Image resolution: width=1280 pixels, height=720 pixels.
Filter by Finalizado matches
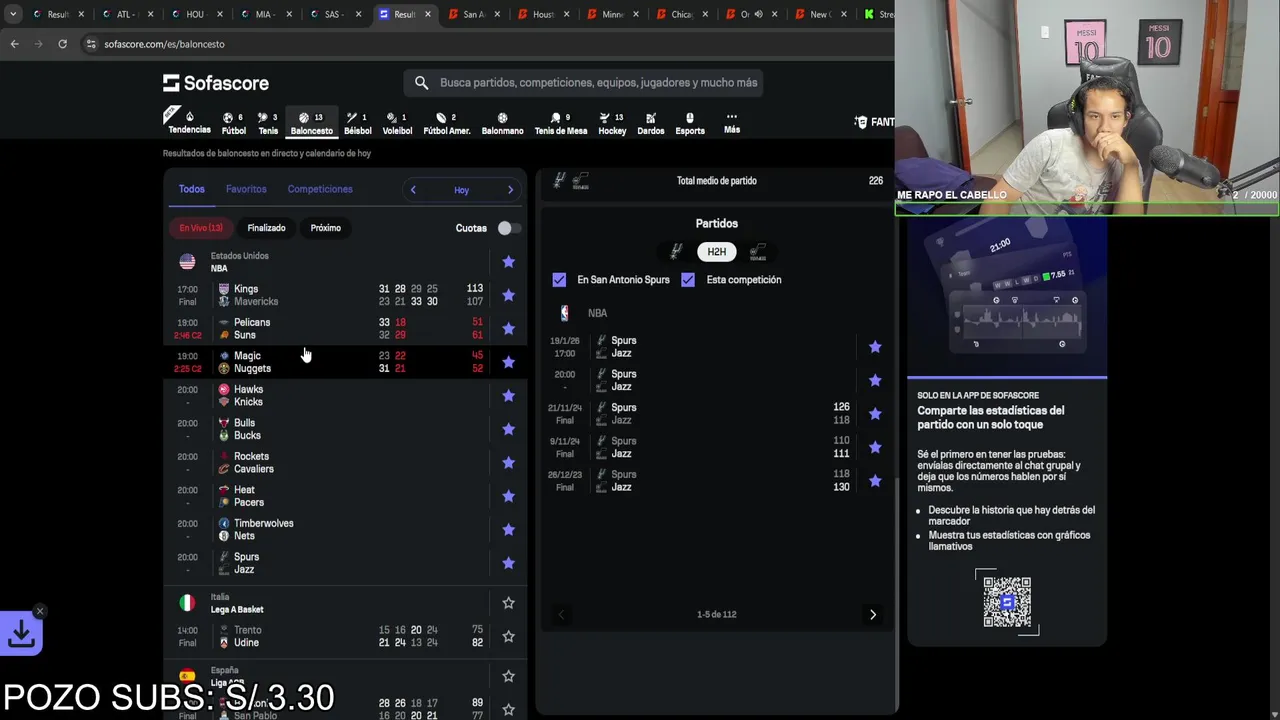(x=266, y=228)
